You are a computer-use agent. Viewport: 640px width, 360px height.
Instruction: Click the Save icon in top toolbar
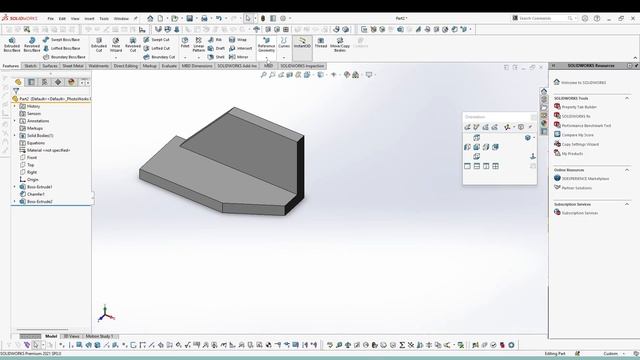click(x=189, y=18)
